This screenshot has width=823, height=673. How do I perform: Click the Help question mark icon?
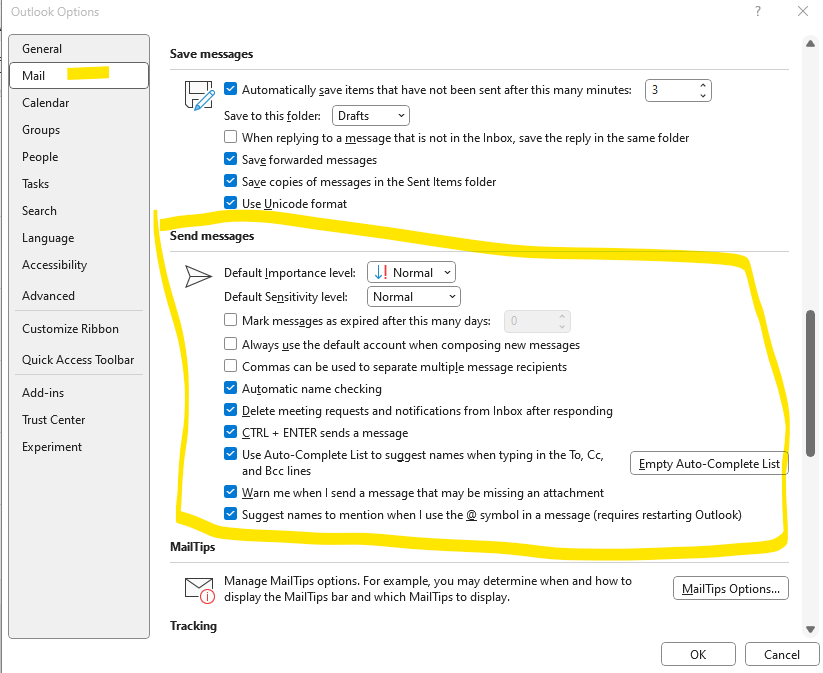[x=757, y=11]
